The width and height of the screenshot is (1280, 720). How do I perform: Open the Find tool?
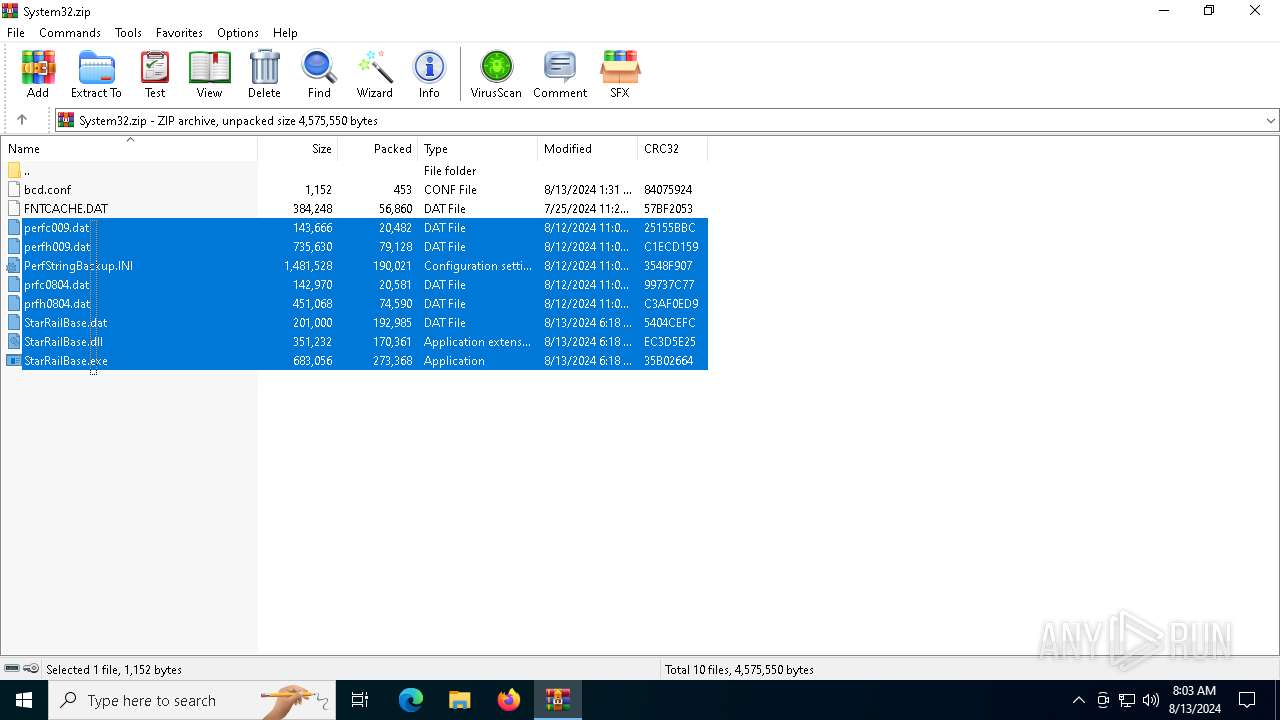click(x=319, y=74)
